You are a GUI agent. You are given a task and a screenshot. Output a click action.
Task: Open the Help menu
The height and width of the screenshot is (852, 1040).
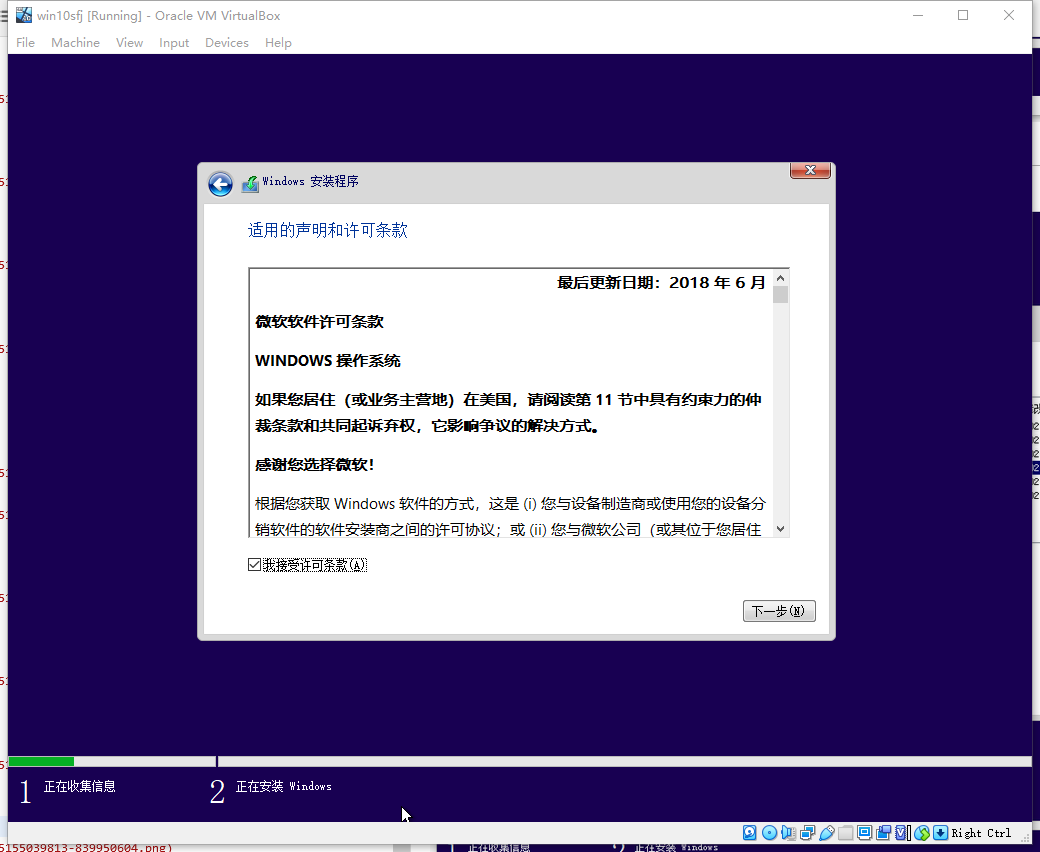(278, 42)
